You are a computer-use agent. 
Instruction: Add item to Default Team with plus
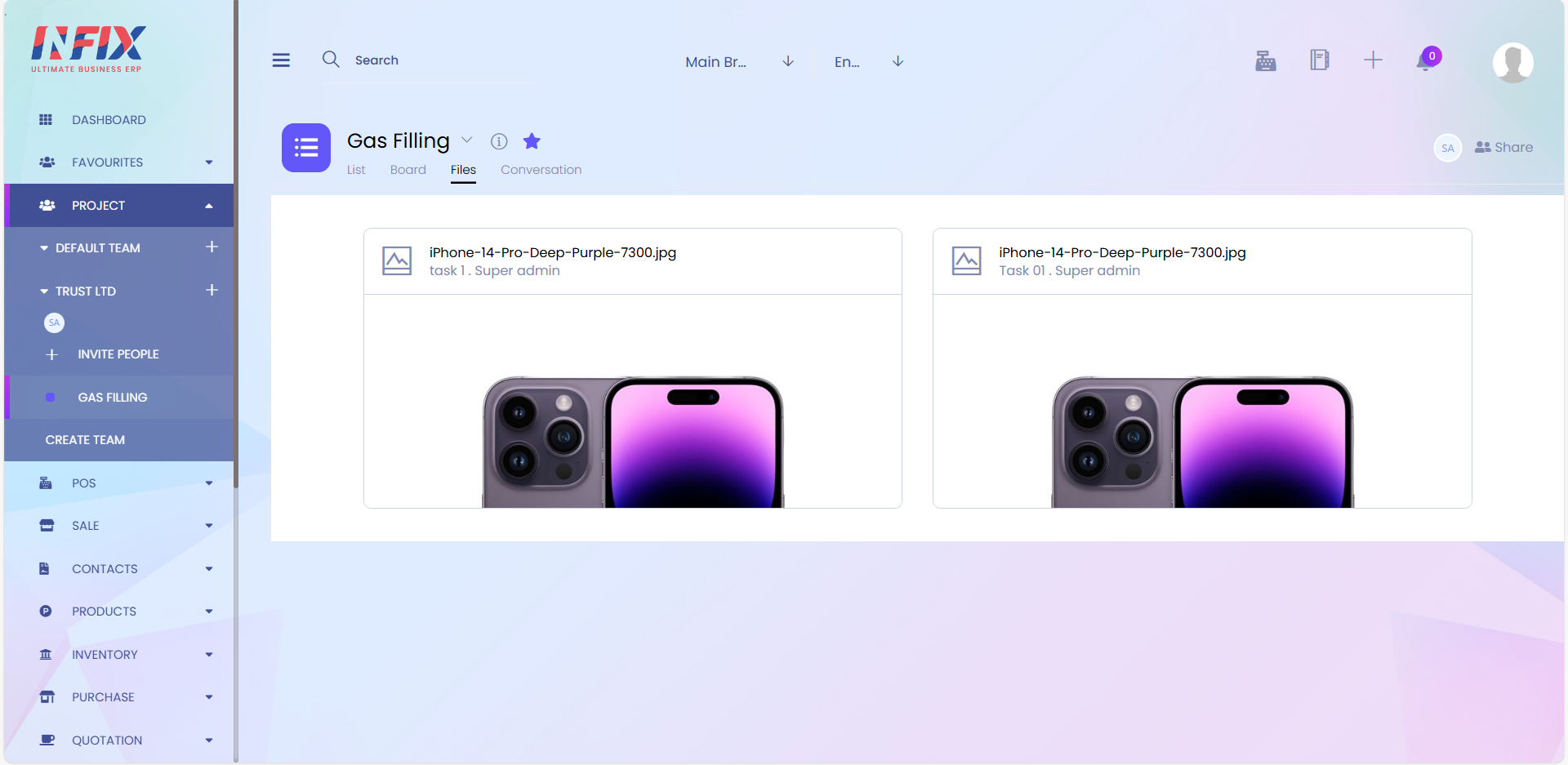pos(212,247)
